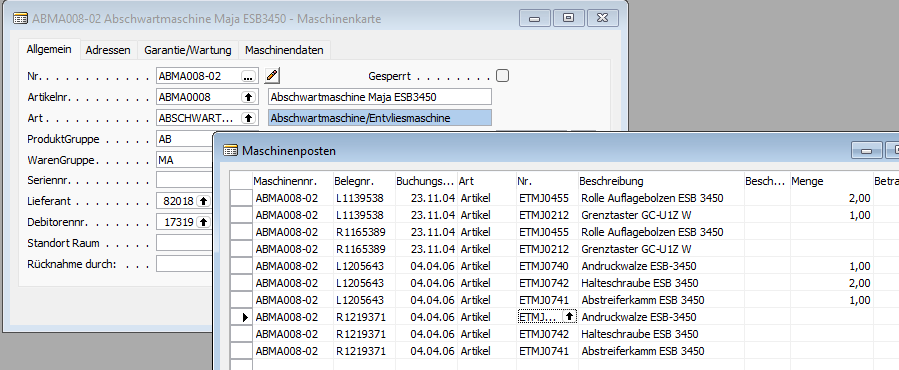Click the empty Standort Raum field
Image resolution: width=899 pixels, height=370 pixels.
[185, 243]
